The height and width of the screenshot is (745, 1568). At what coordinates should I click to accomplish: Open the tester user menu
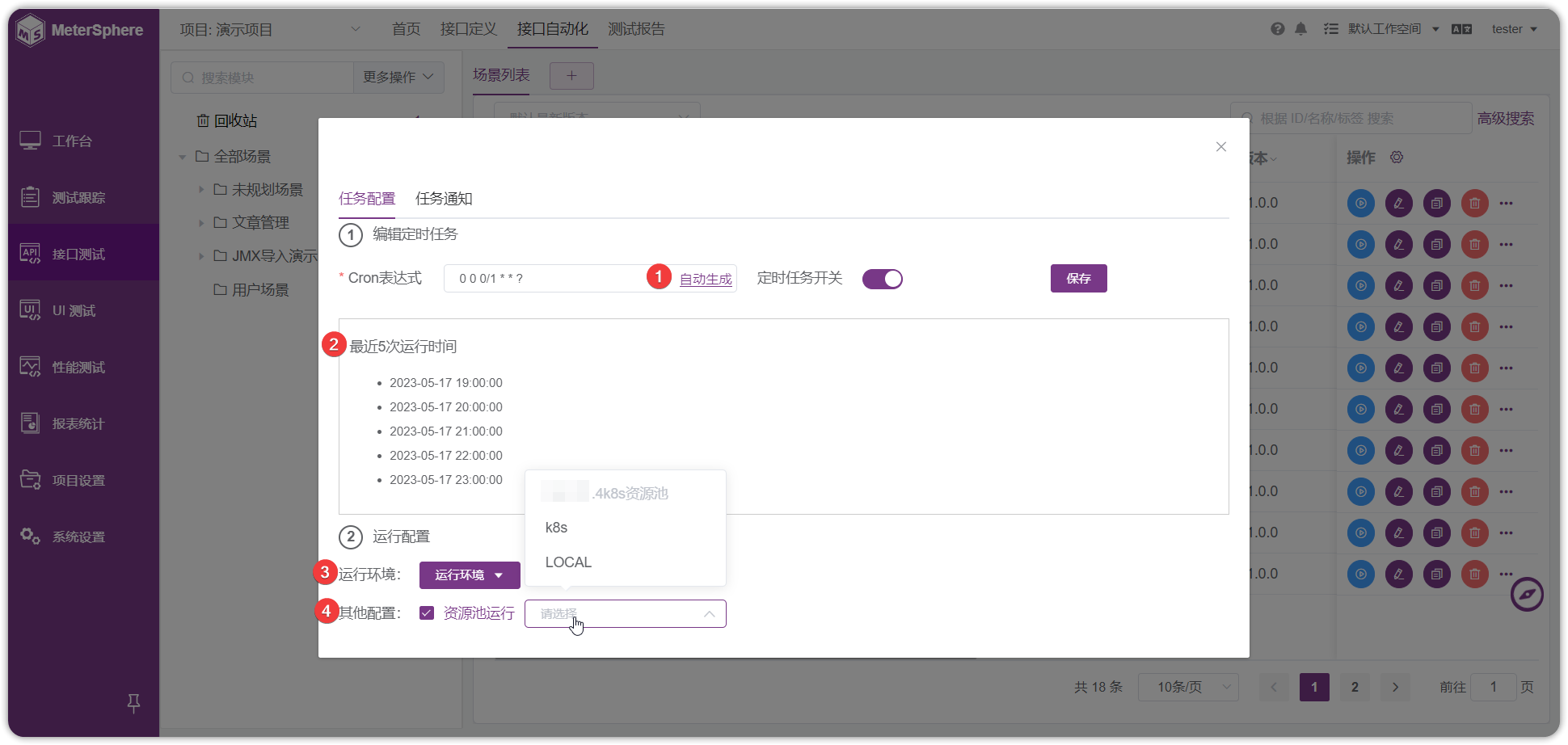point(1514,29)
